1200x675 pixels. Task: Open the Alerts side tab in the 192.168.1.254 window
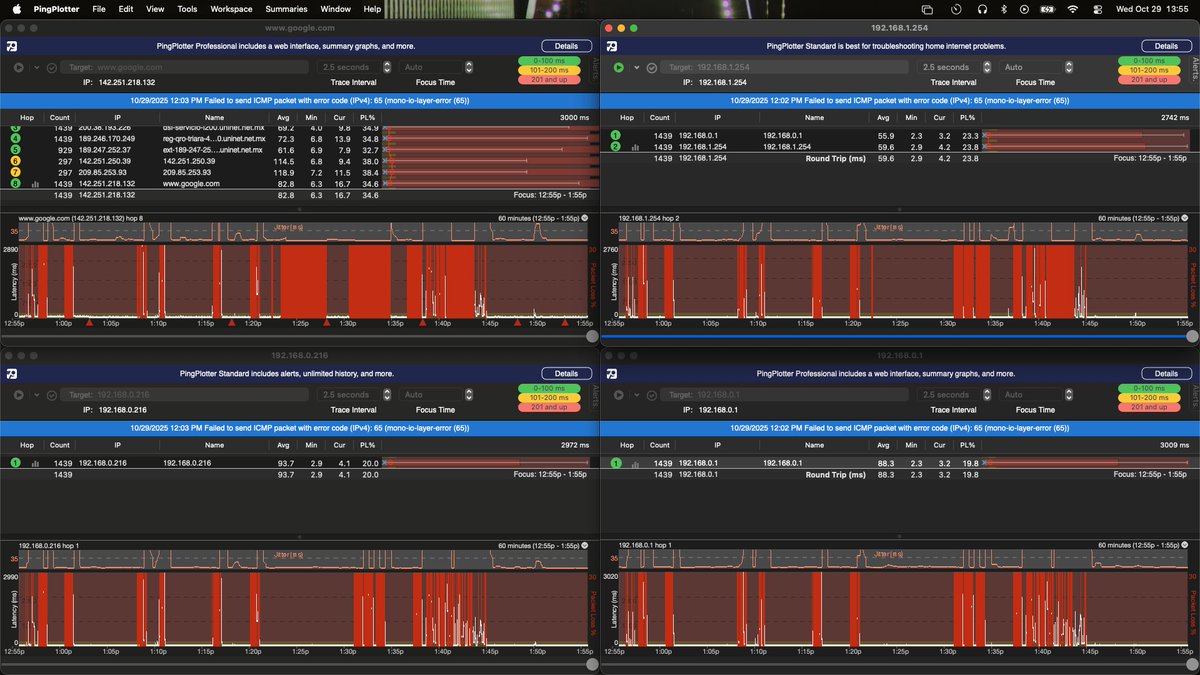1193,67
